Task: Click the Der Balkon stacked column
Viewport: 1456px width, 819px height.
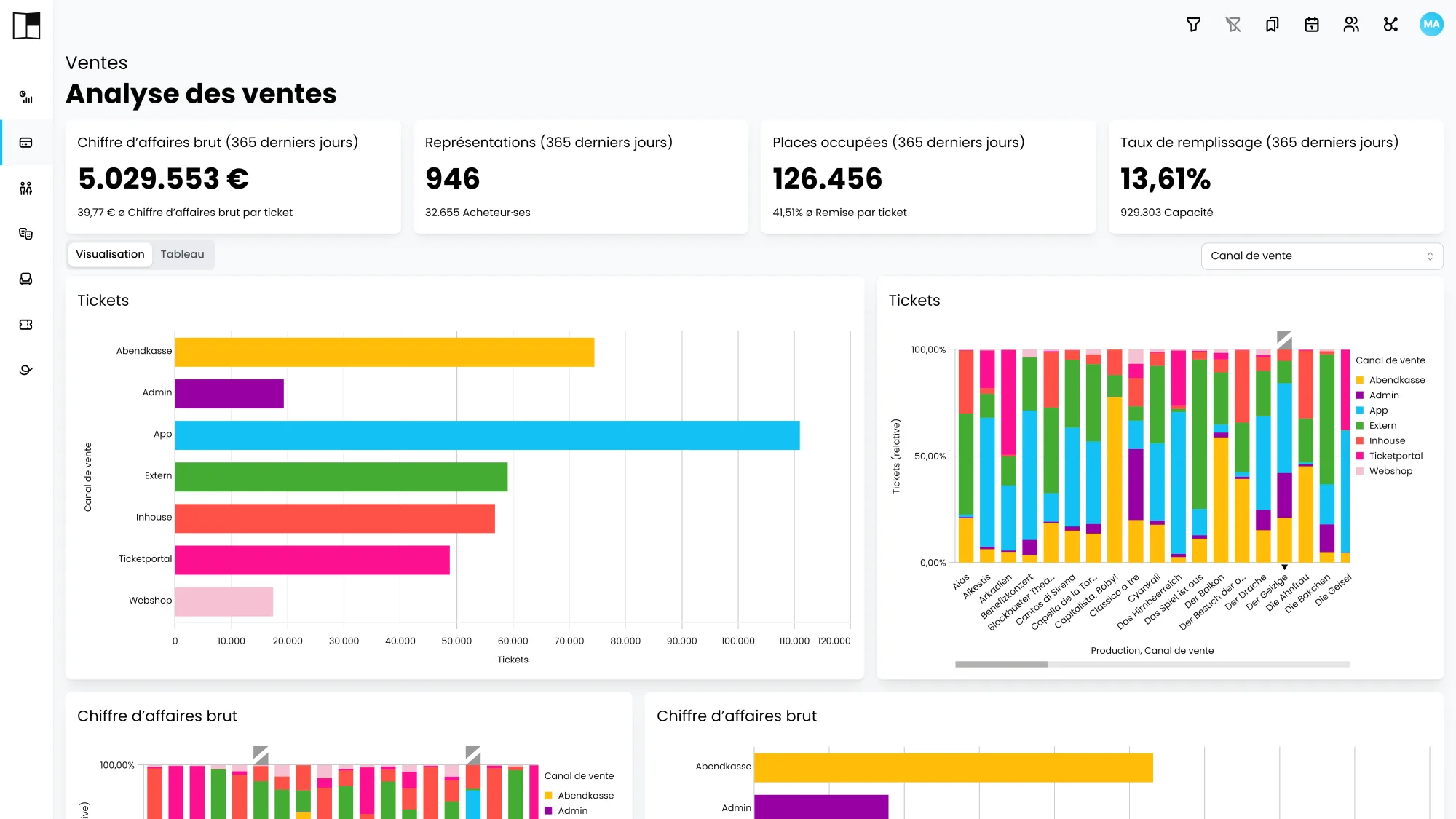Action: 1221,456
